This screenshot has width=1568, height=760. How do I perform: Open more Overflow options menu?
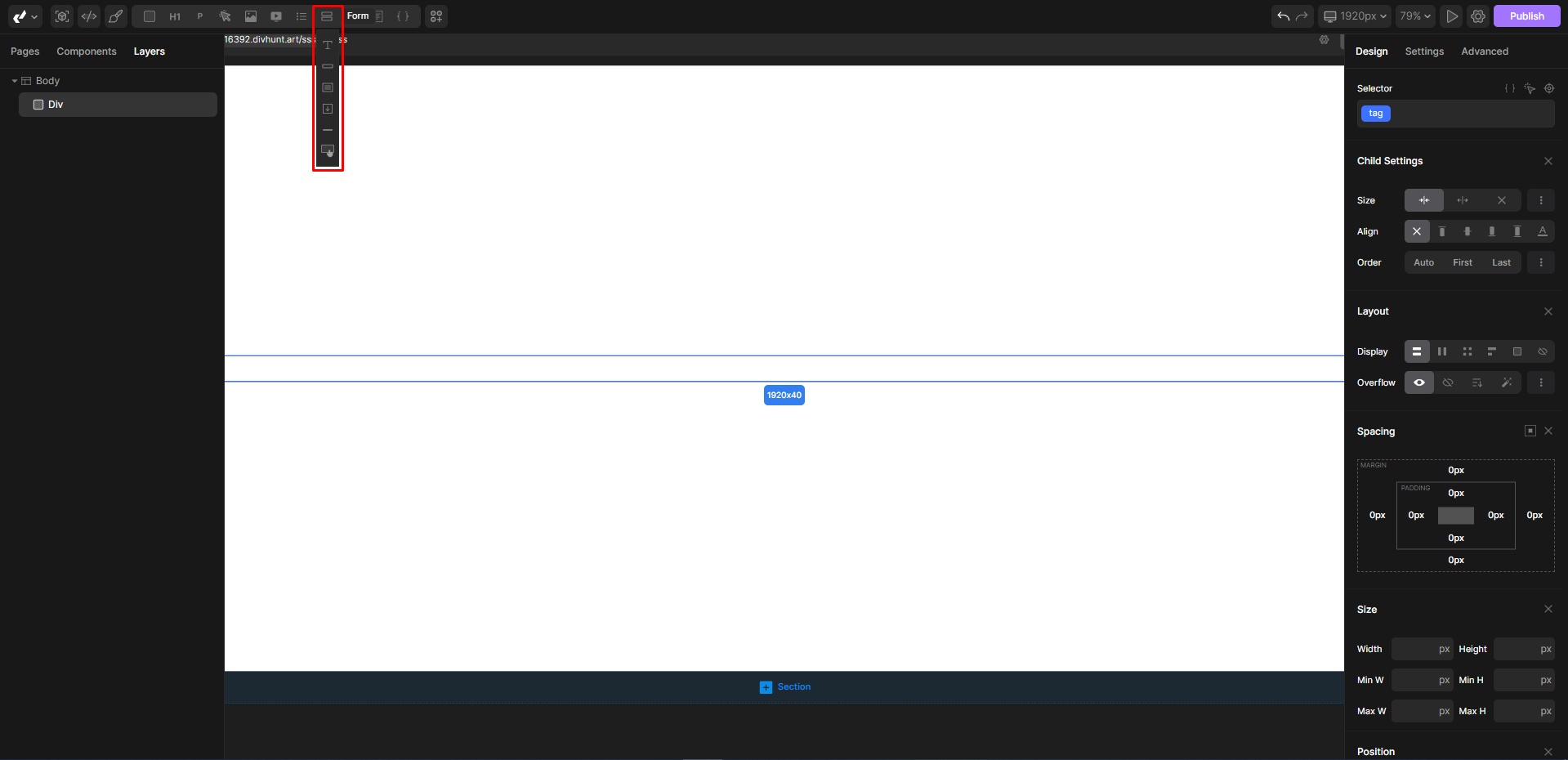1541,382
